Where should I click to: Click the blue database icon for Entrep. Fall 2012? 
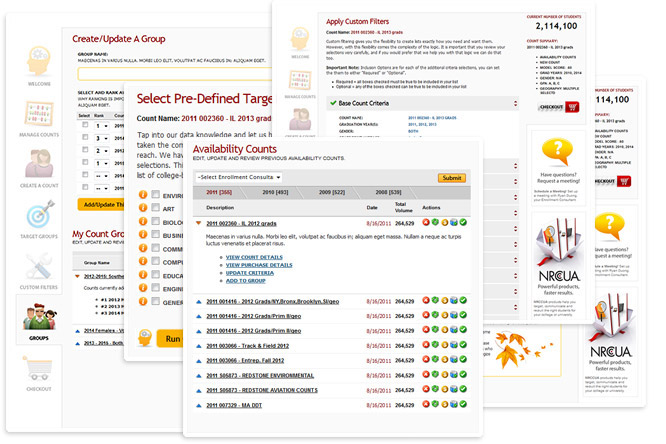tap(454, 359)
